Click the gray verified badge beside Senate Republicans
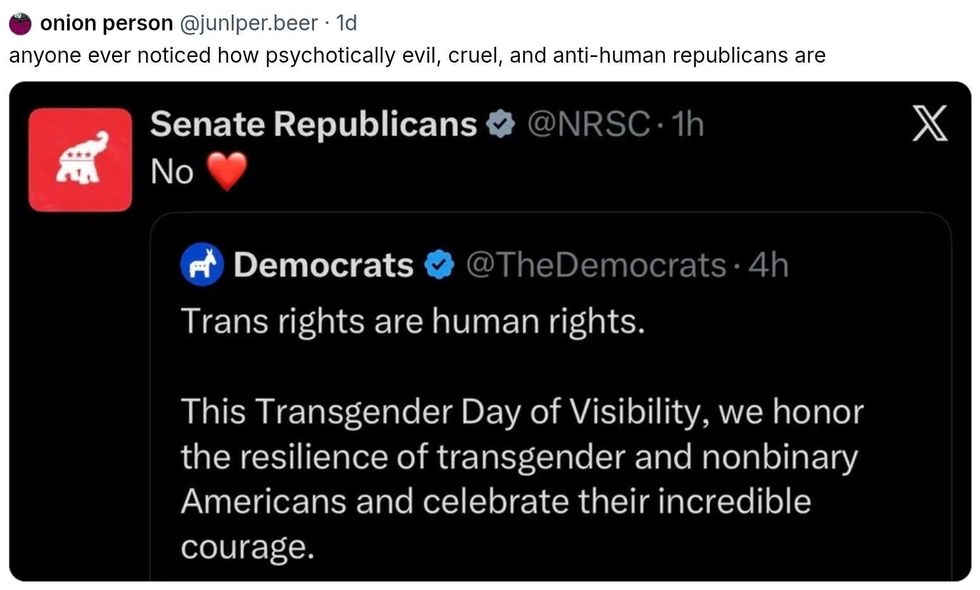 (x=497, y=124)
